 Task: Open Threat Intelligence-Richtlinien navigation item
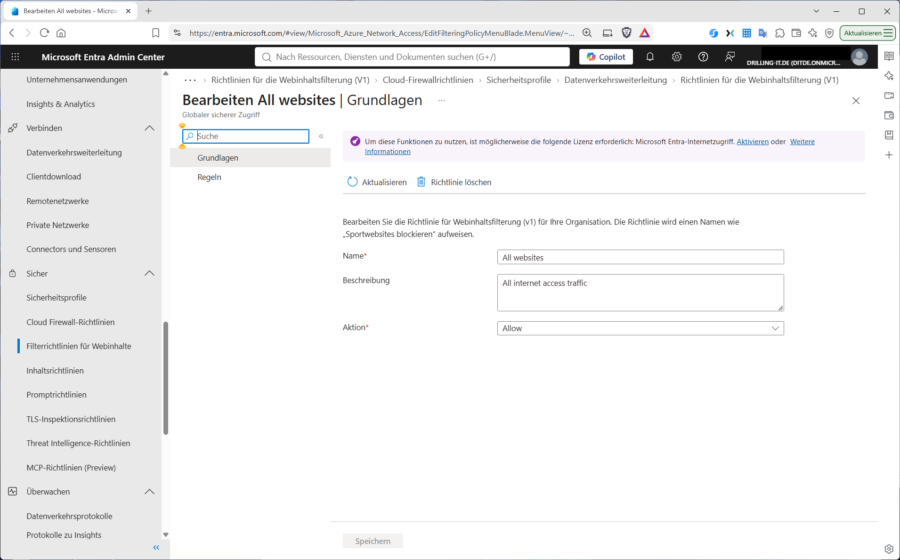pyautogui.click(x=78, y=444)
